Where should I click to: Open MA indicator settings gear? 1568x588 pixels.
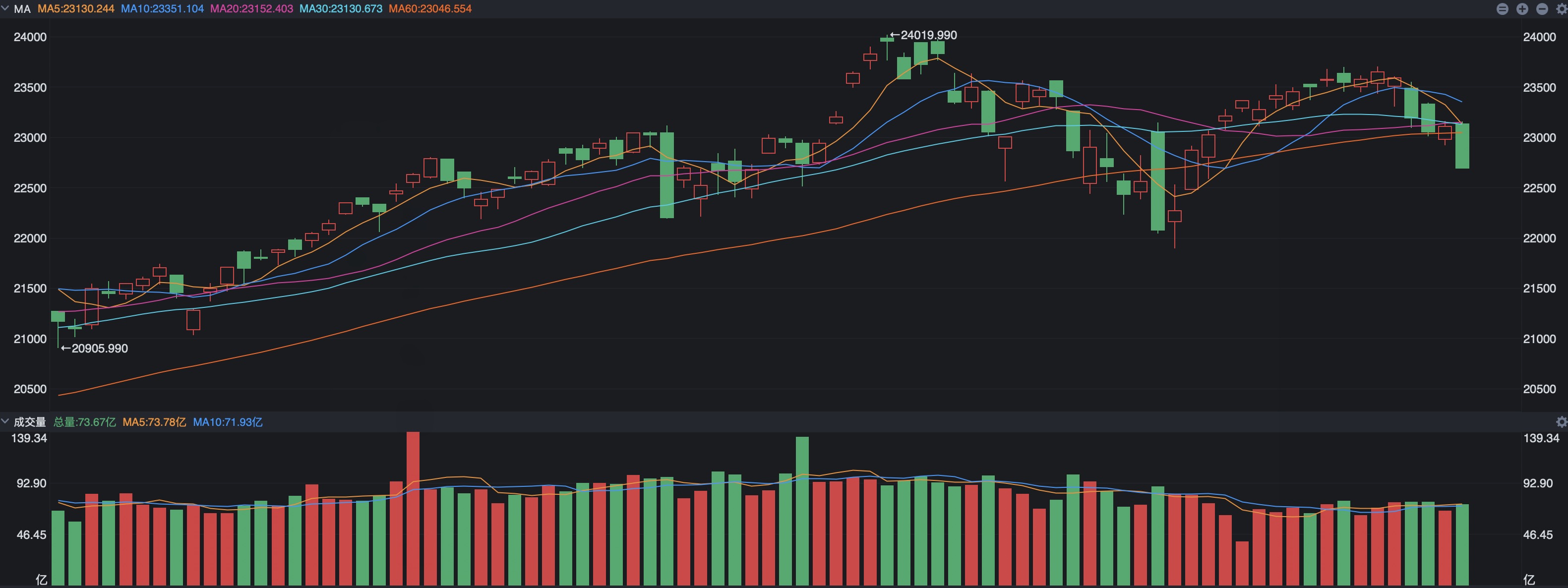coord(1561,8)
